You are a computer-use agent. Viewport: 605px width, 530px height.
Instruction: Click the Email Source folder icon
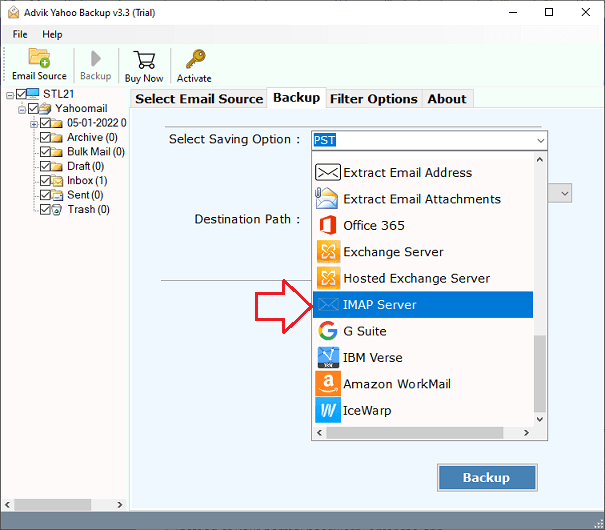(39, 58)
